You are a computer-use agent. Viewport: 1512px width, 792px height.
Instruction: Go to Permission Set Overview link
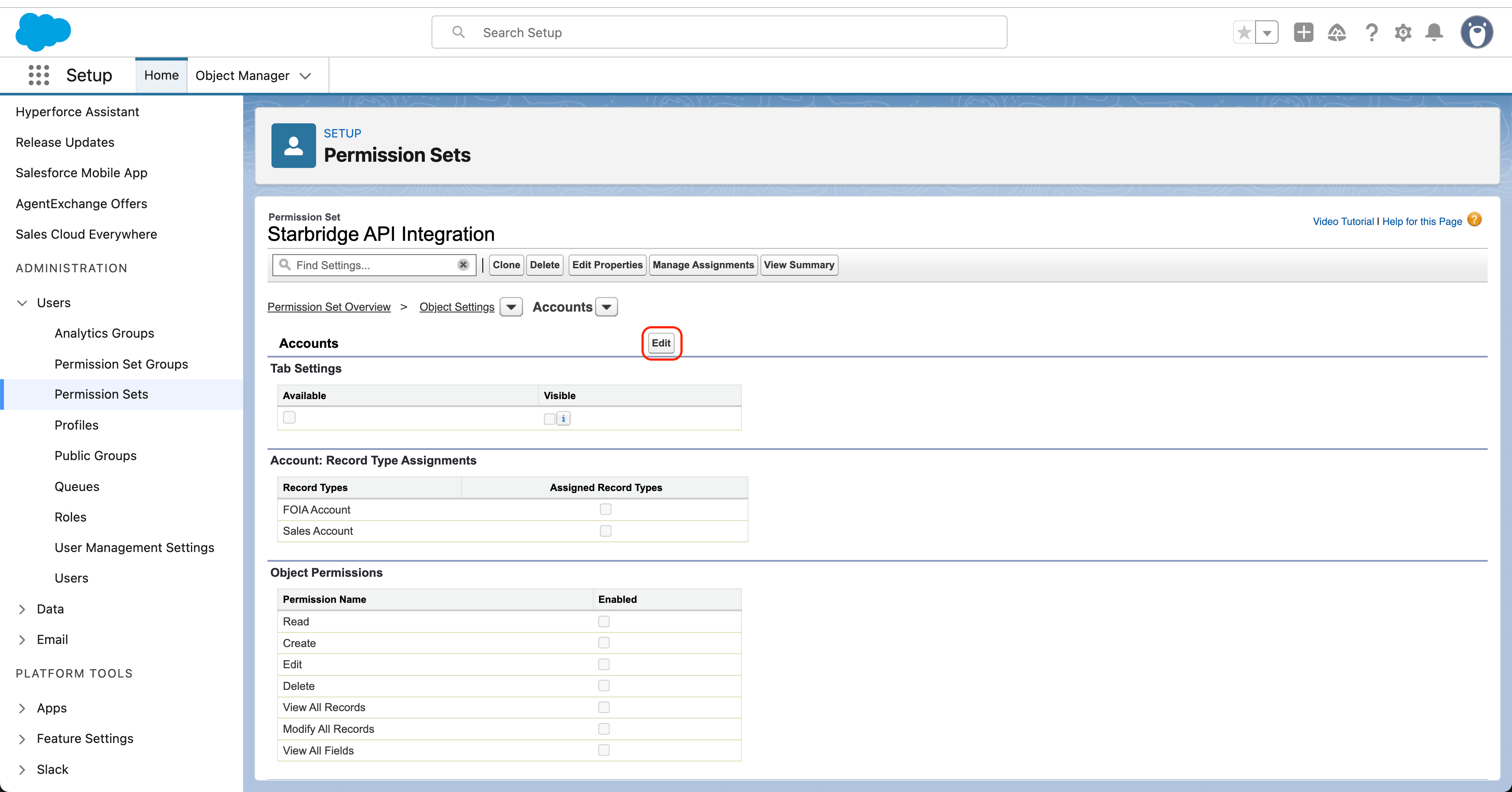pyautogui.click(x=328, y=307)
